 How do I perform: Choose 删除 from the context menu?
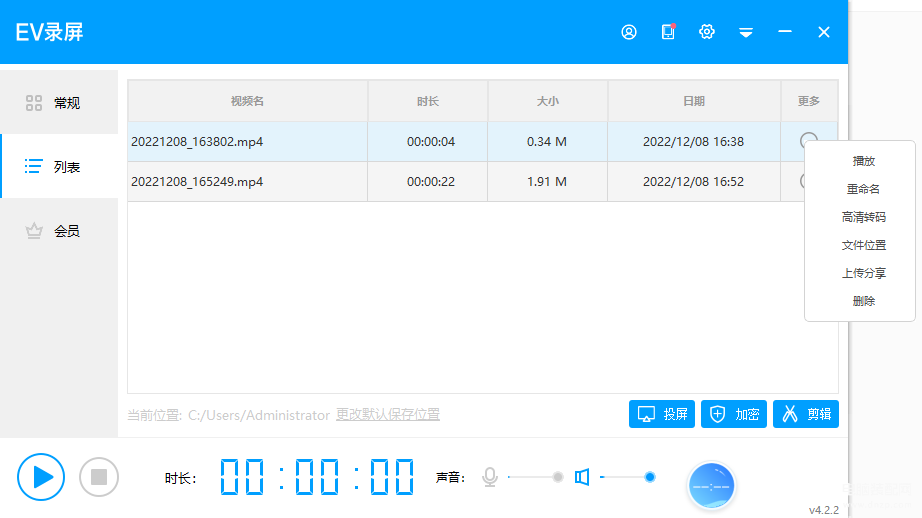[x=863, y=301]
